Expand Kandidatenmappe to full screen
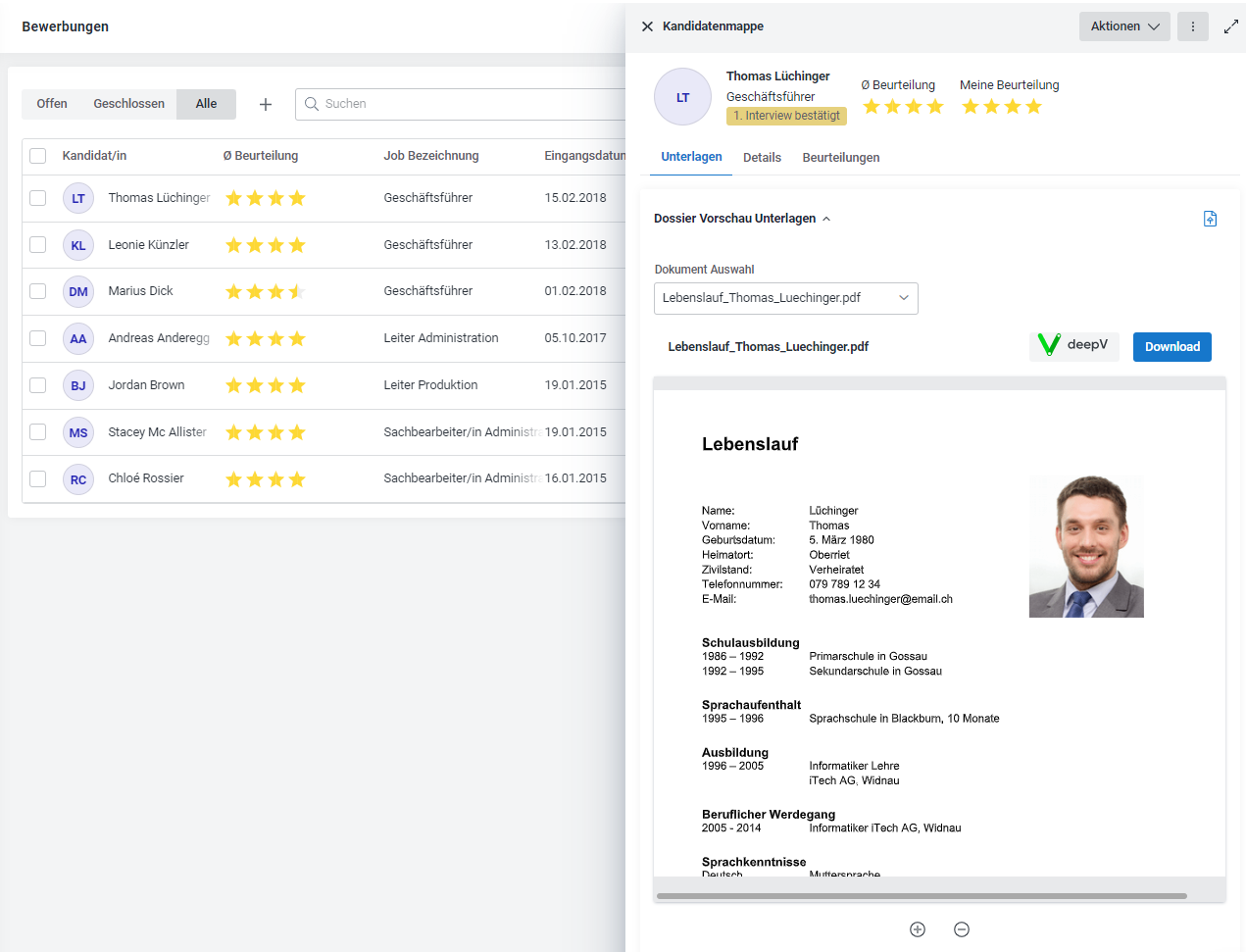 pos(1231,26)
